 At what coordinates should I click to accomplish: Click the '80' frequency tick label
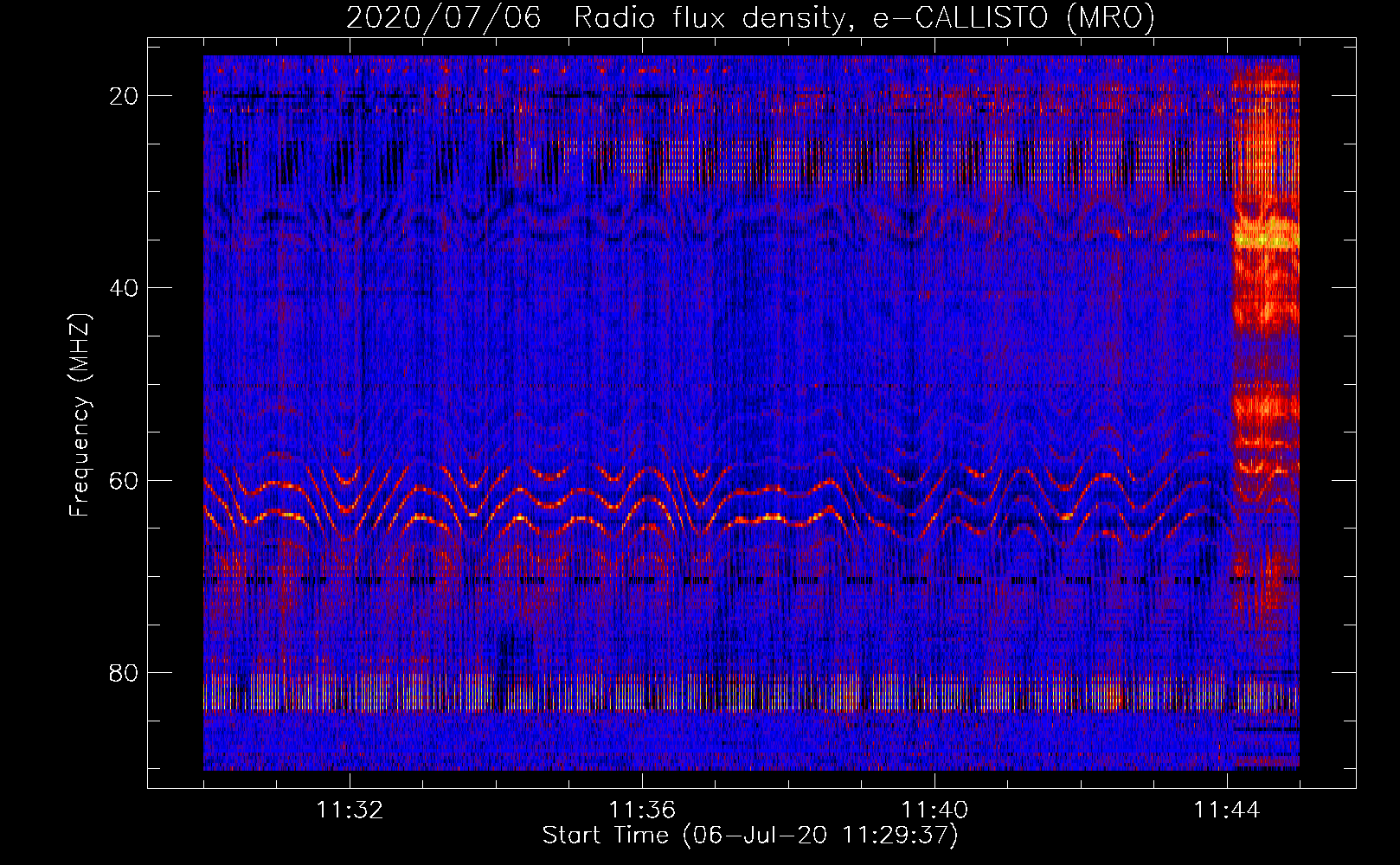tap(125, 673)
